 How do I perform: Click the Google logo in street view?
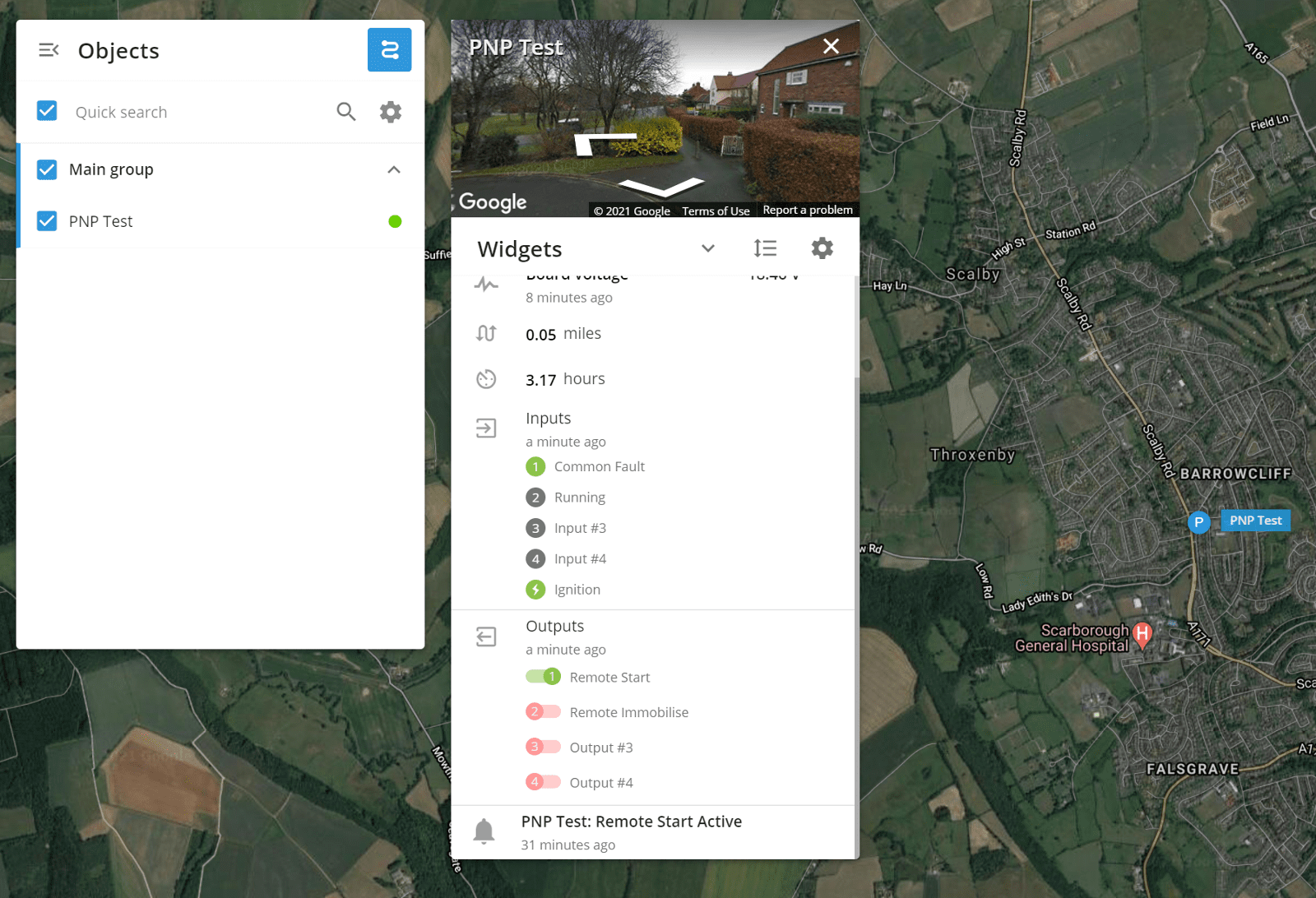(493, 201)
